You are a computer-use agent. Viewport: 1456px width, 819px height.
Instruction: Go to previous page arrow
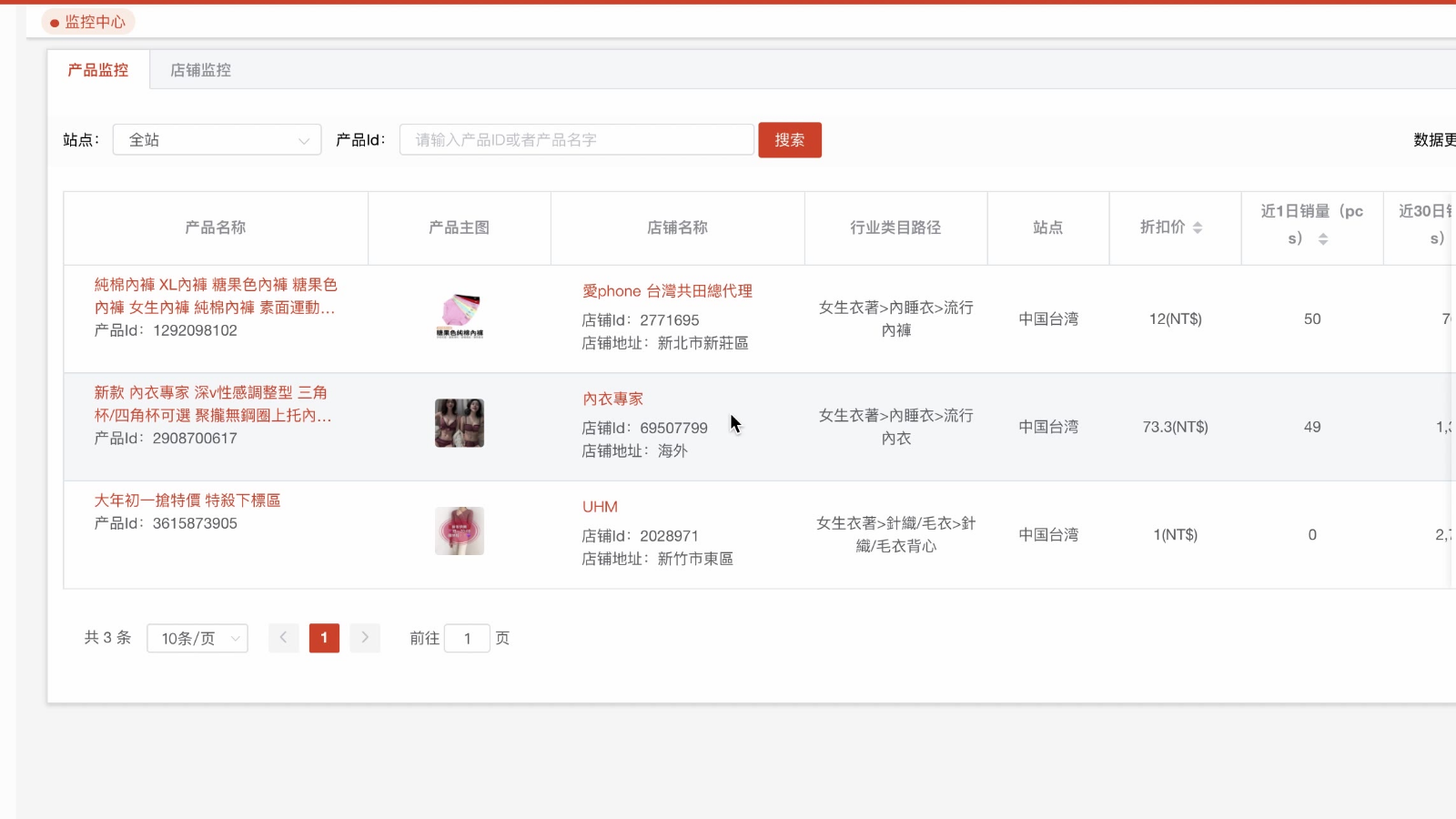[x=283, y=638]
